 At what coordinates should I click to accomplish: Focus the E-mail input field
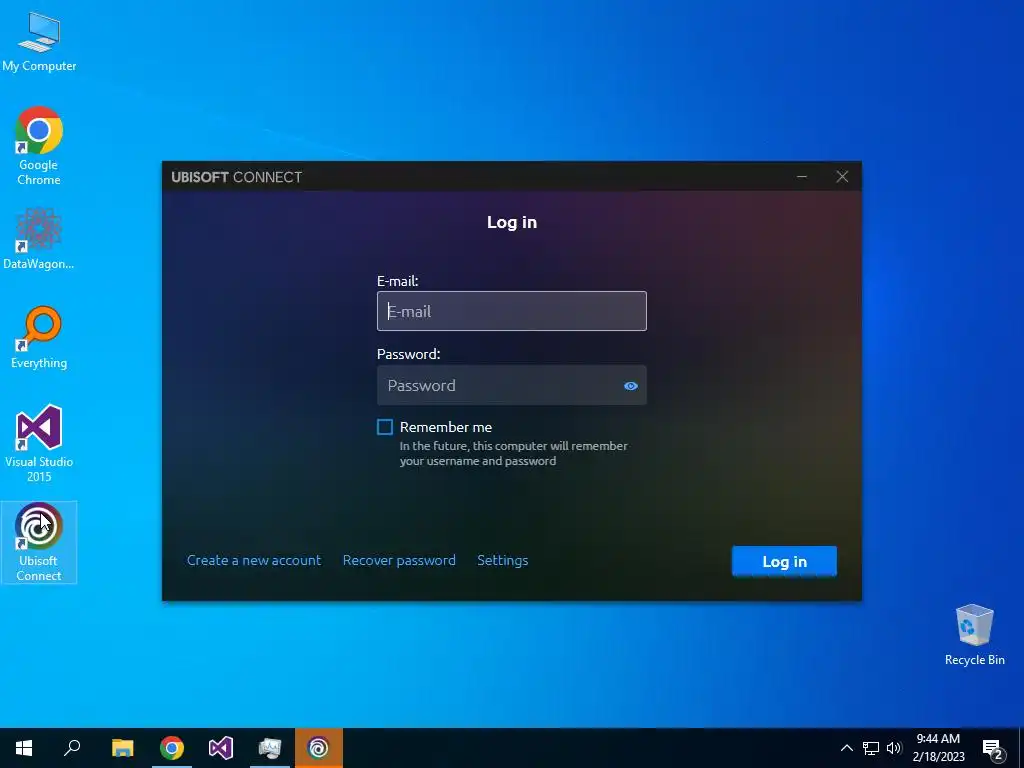[x=512, y=311]
